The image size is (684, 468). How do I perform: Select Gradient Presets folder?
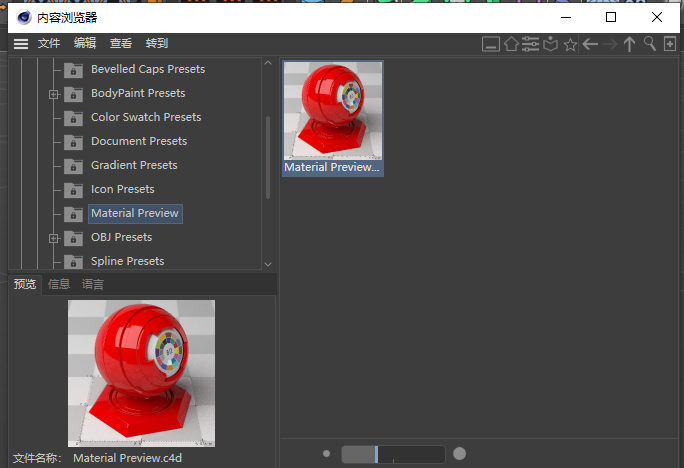click(x=134, y=165)
